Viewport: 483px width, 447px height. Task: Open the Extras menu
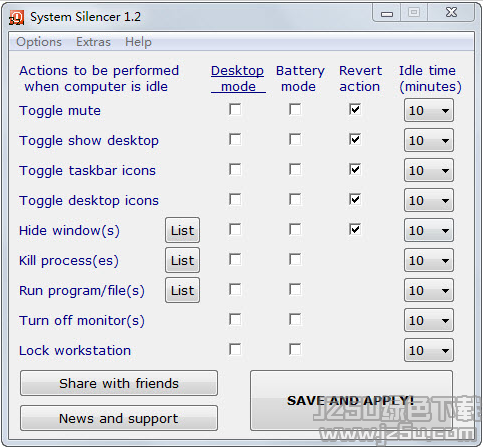[x=93, y=42]
